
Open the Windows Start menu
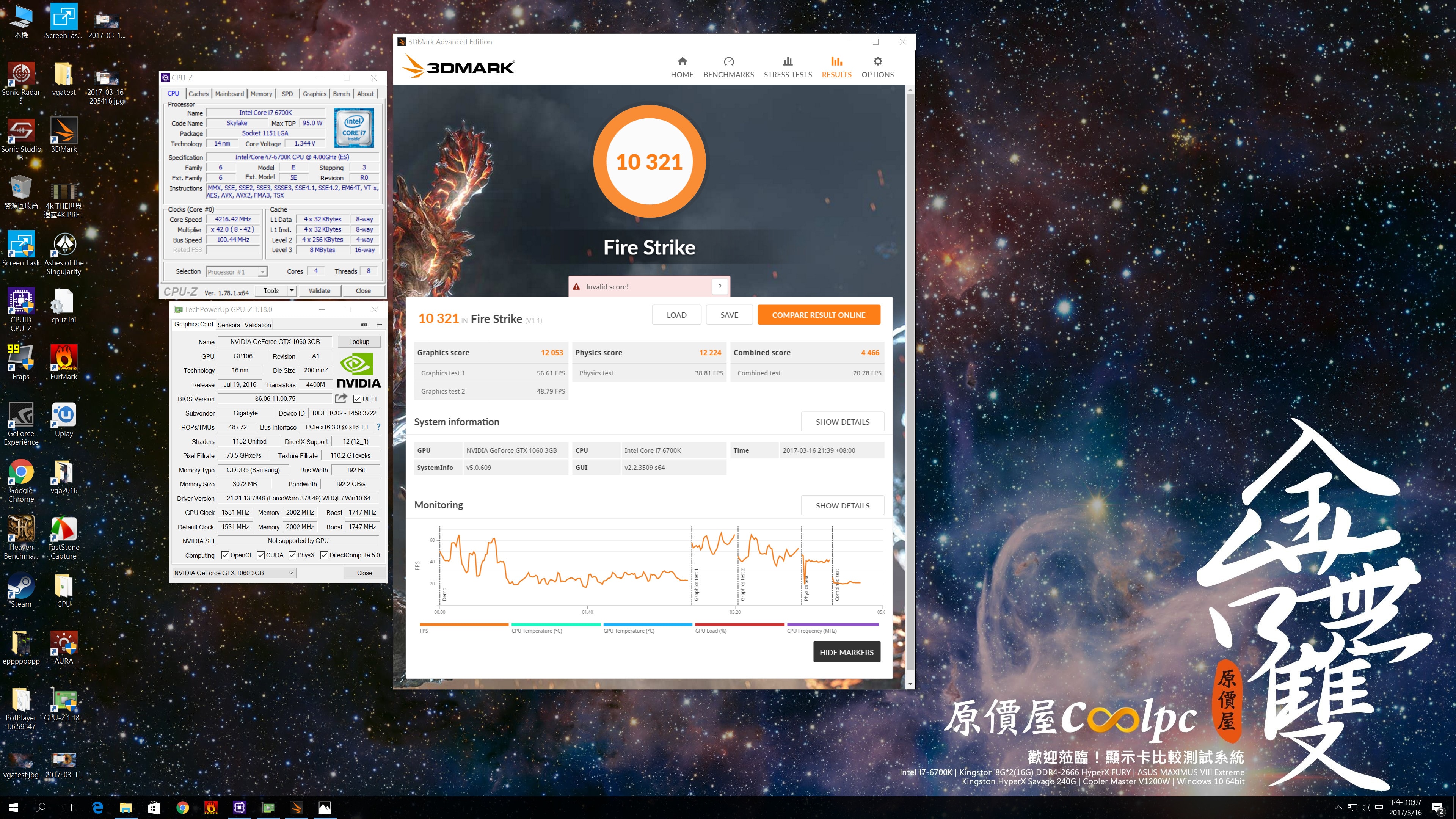point(14,807)
